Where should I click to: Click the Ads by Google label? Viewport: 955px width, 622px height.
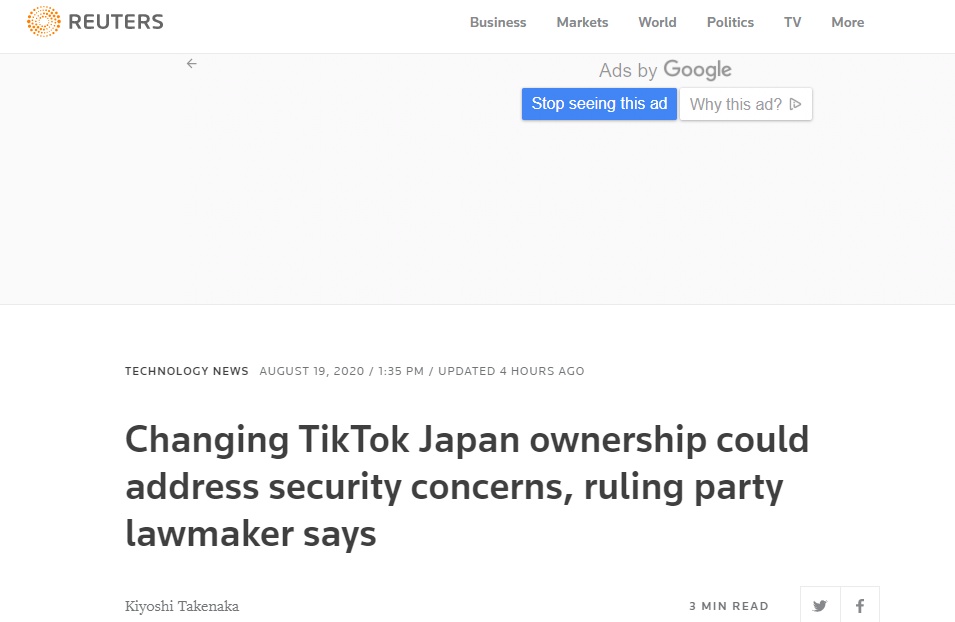pyautogui.click(x=664, y=69)
